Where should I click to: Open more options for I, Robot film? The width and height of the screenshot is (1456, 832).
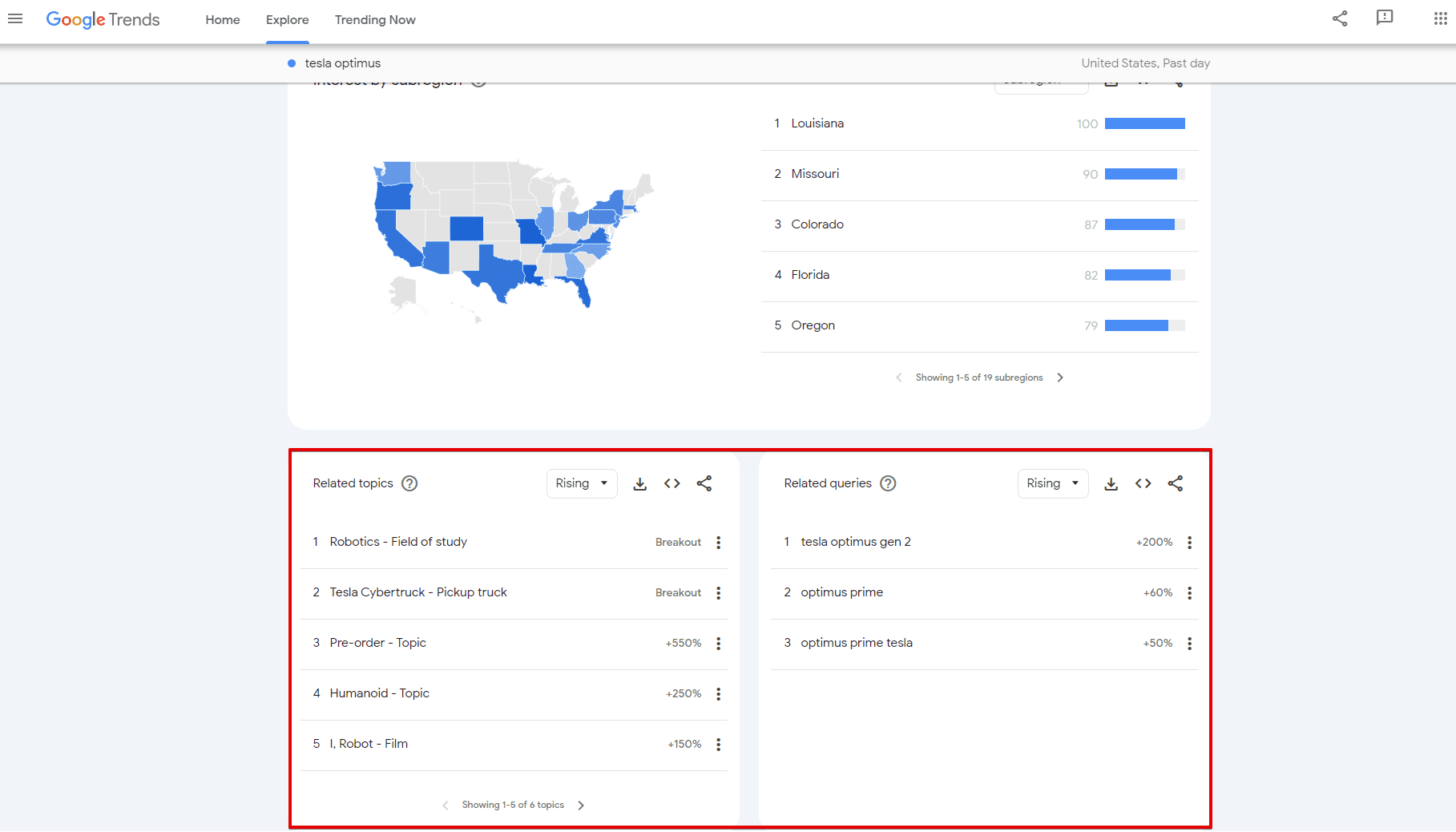click(719, 745)
